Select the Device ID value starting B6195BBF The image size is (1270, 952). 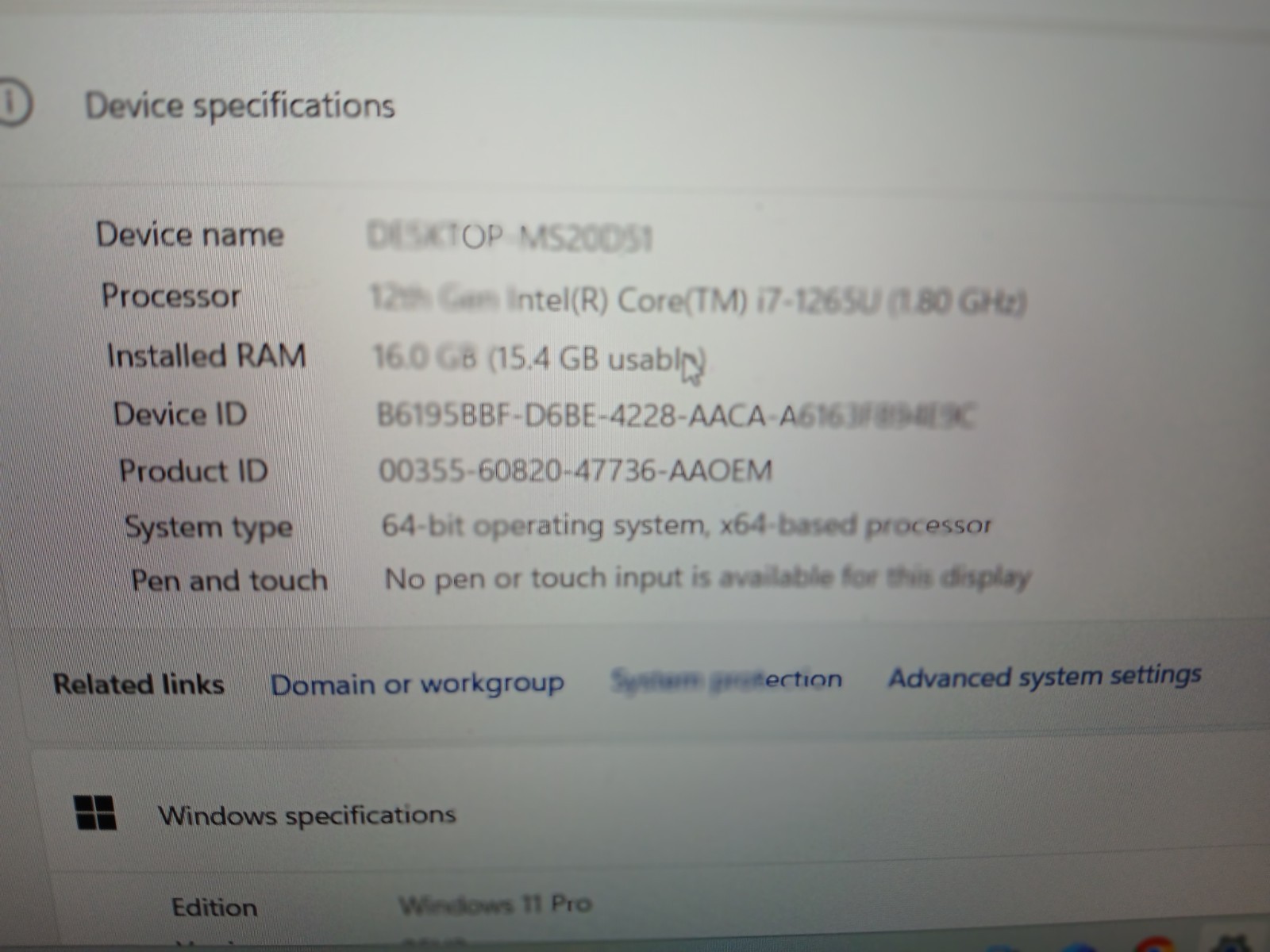pos(675,415)
